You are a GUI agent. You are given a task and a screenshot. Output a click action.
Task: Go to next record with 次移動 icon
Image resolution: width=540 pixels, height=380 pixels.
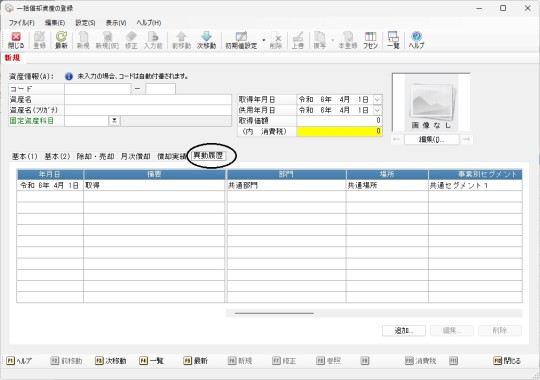tap(206, 40)
